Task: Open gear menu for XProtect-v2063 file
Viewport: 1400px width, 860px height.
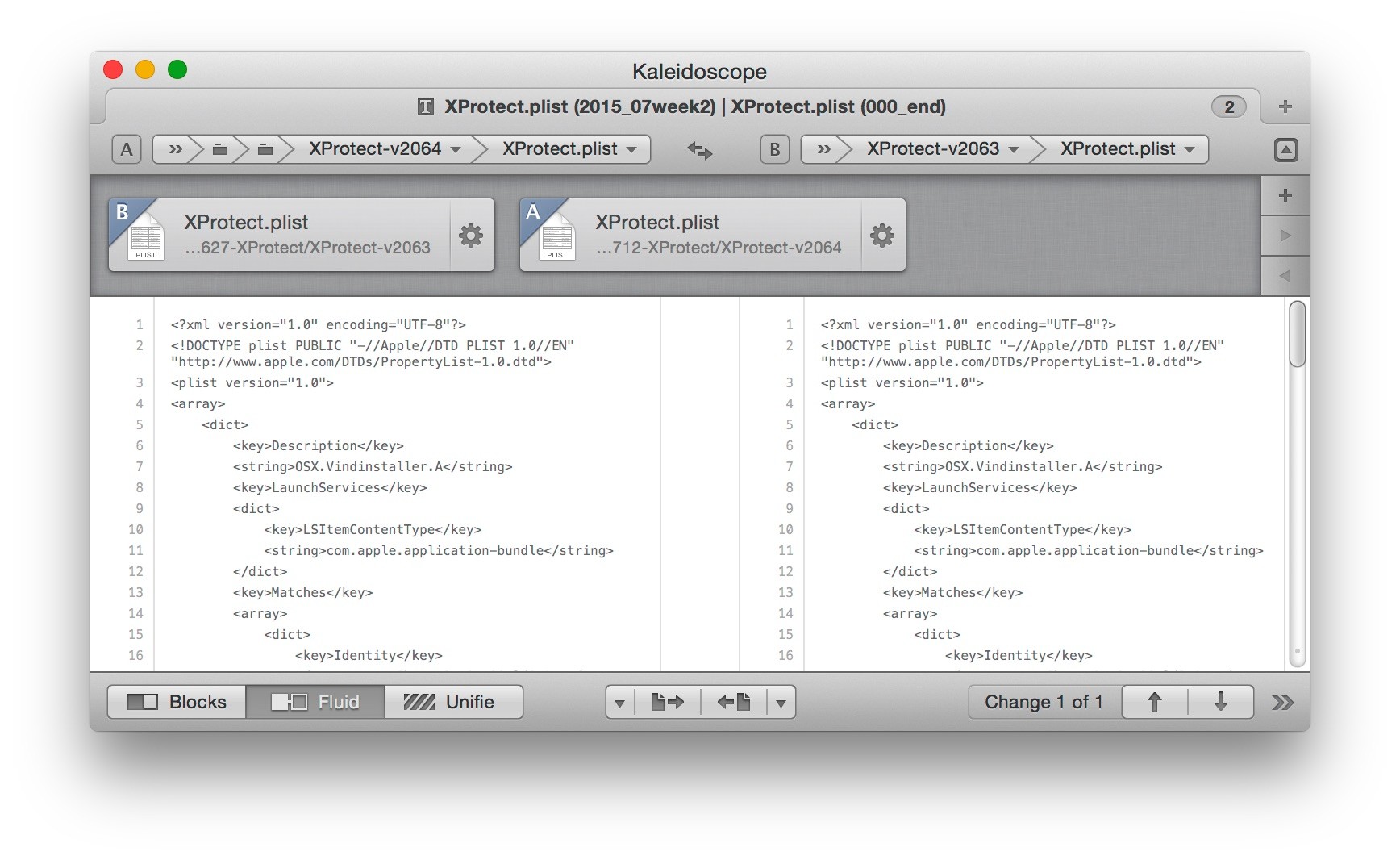Action: [471, 235]
